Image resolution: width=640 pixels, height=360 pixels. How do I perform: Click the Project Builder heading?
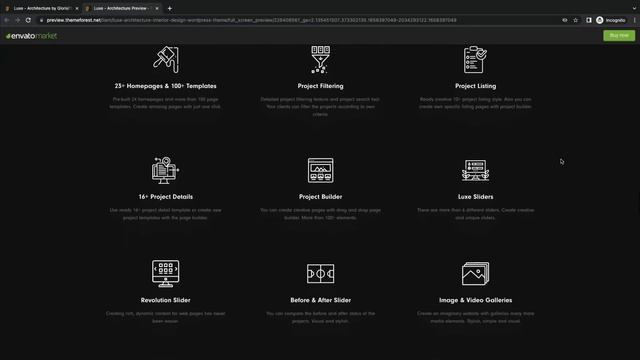click(x=320, y=196)
